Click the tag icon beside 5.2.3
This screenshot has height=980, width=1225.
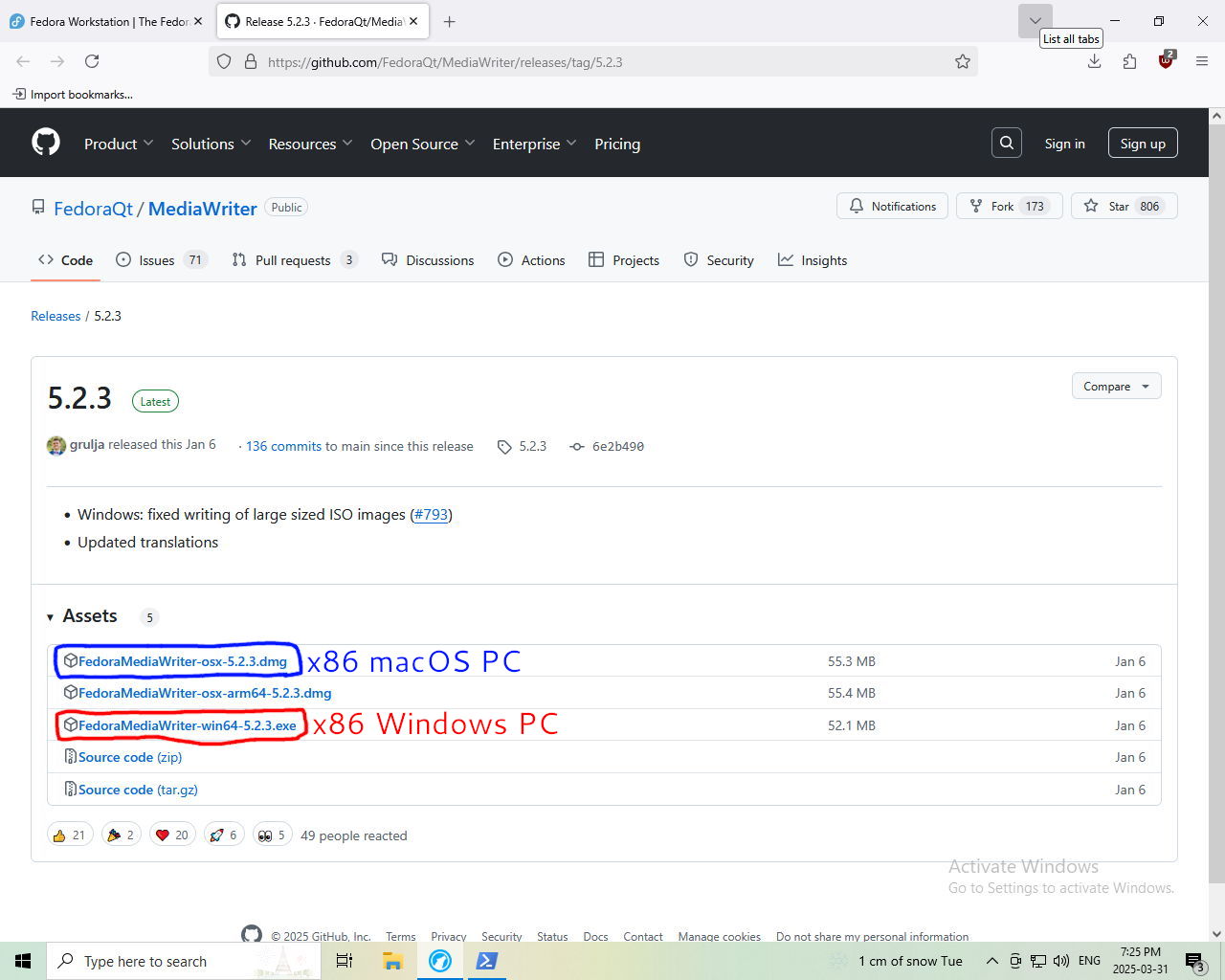[x=504, y=447]
